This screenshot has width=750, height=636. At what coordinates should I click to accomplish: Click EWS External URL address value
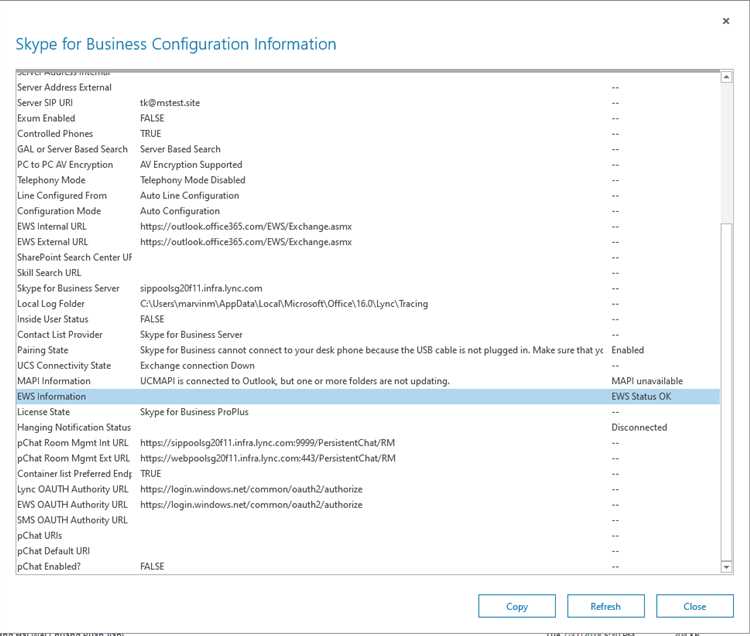(x=246, y=242)
